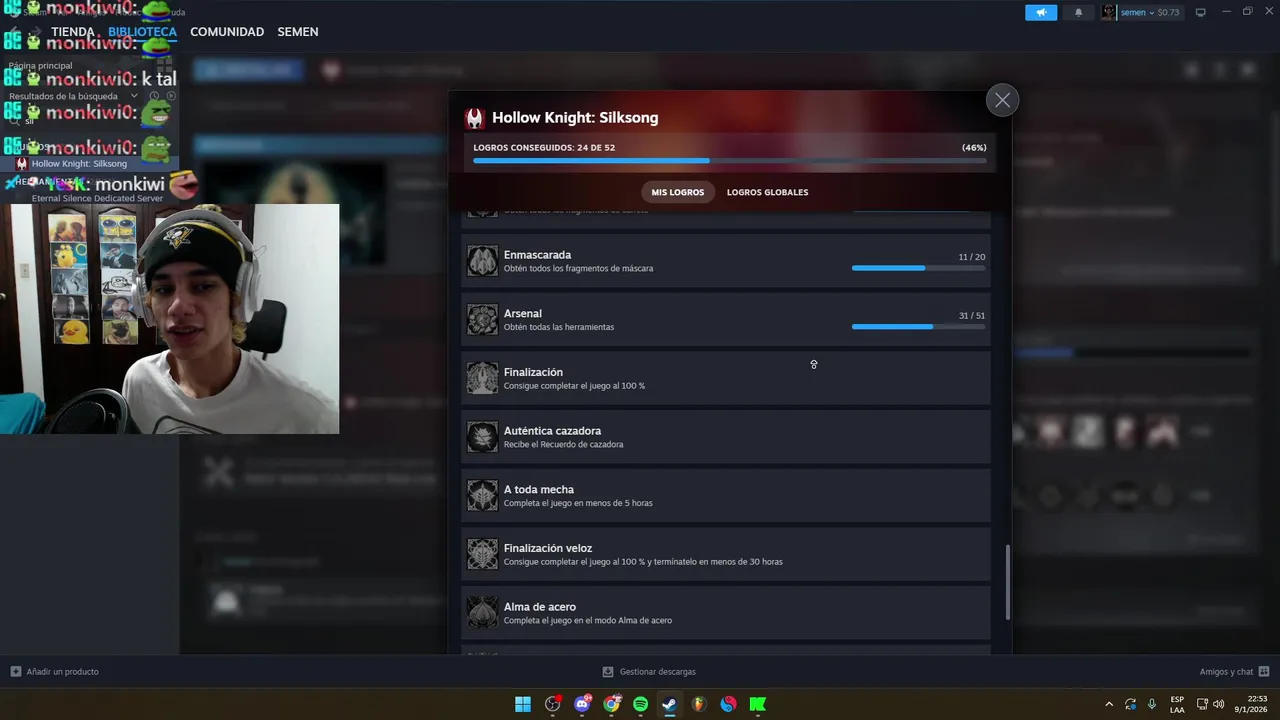The height and width of the screenshot is (720, 1280).
Task: Click the Finalización veloz achievement icon
Action: pyautogui.click(x=482, y=554)
